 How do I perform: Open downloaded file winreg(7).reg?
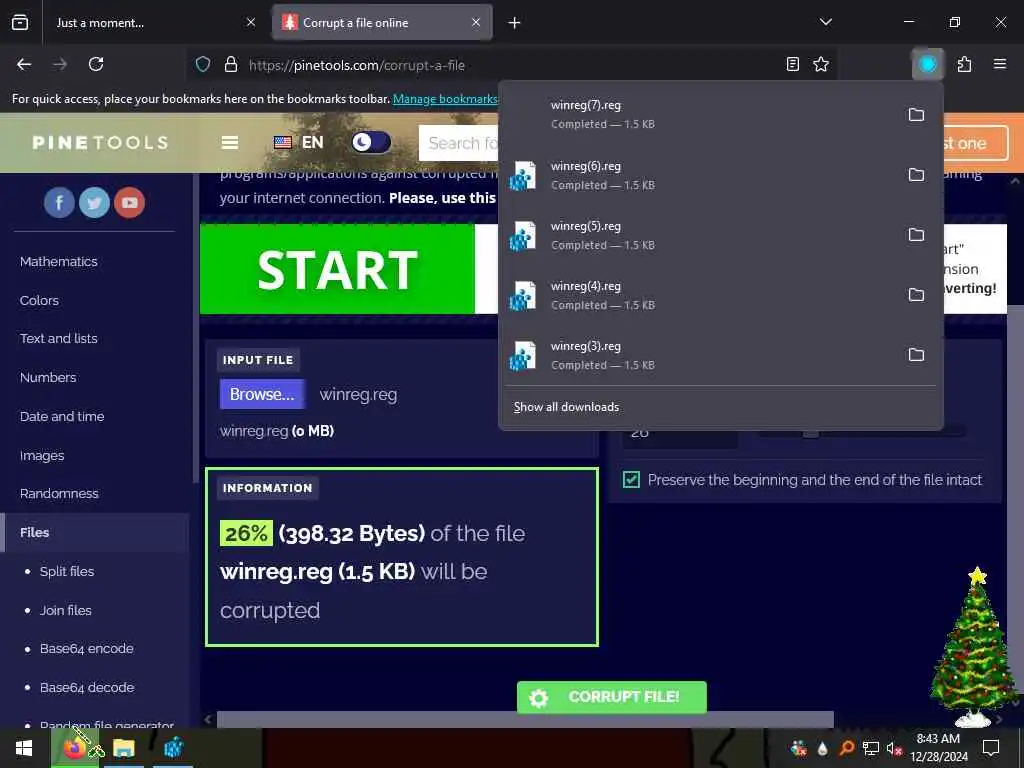pyautogui.click(x=699, y=114)
